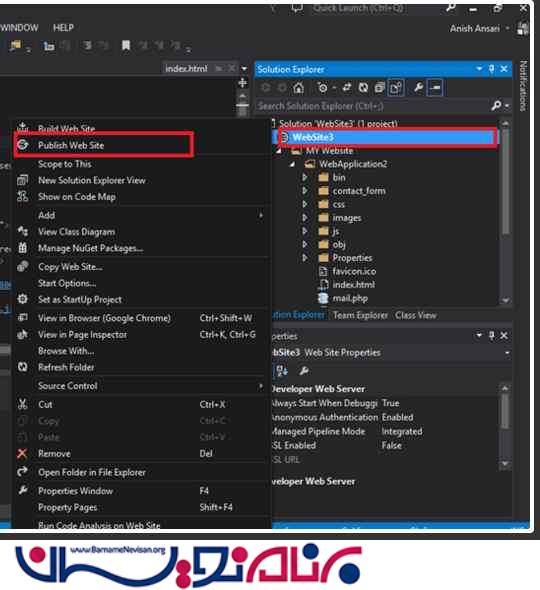The width and height of the screenshot is (540, 590).
Task: Select the WebSite3 project node
Action: [388, 137]
